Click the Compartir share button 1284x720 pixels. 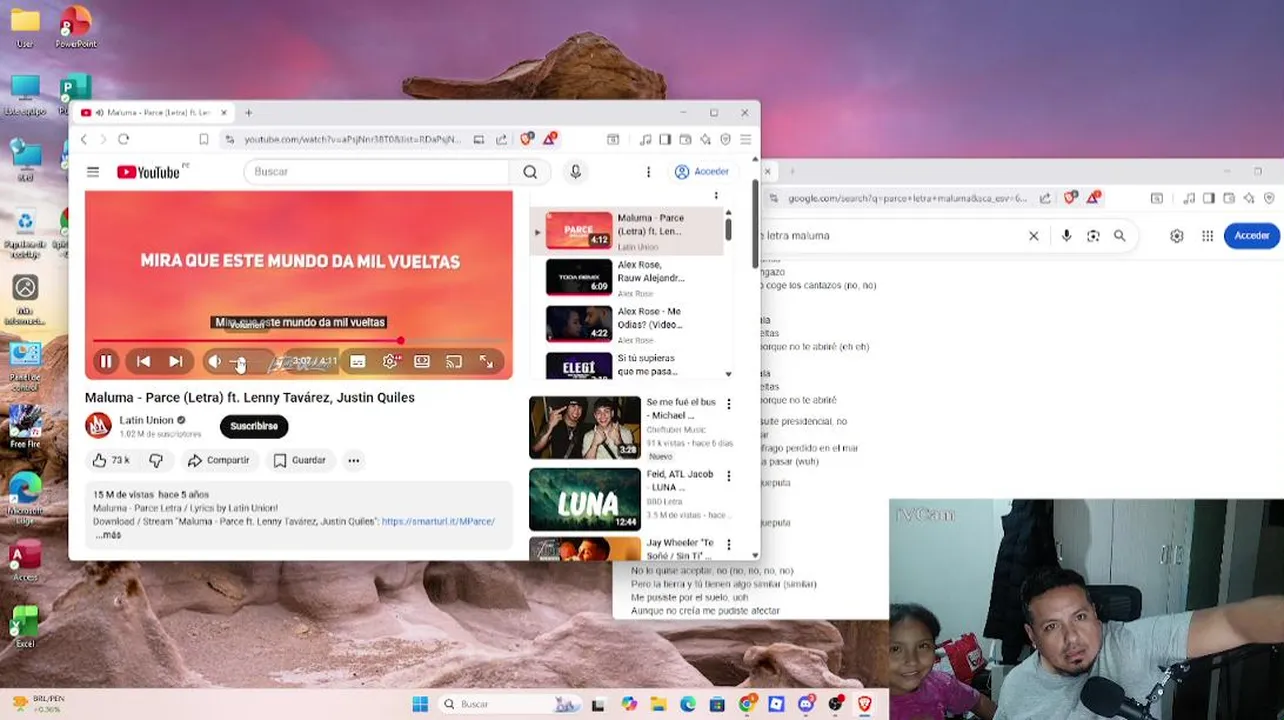[x=218, y=460]
